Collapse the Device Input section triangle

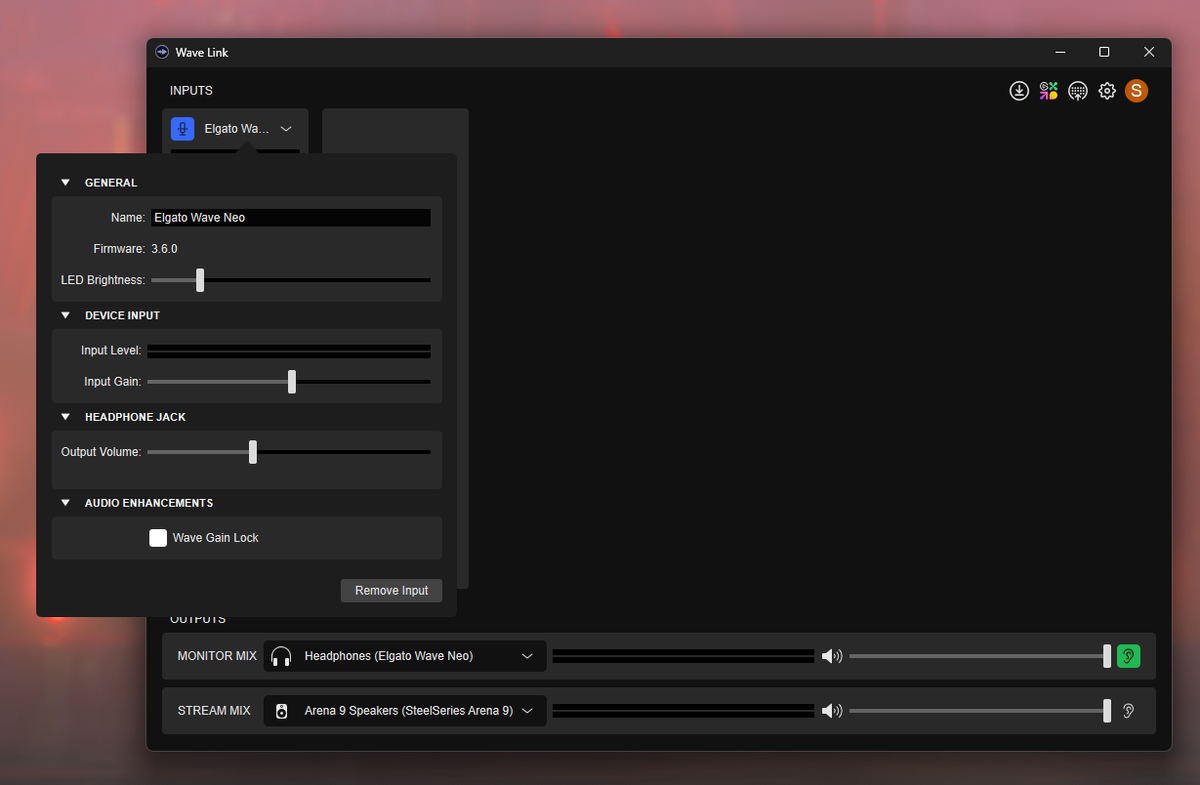pos(66,315)
